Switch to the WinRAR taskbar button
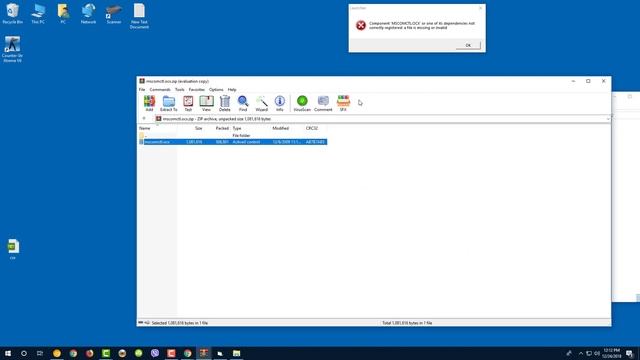 pos(204,353)
